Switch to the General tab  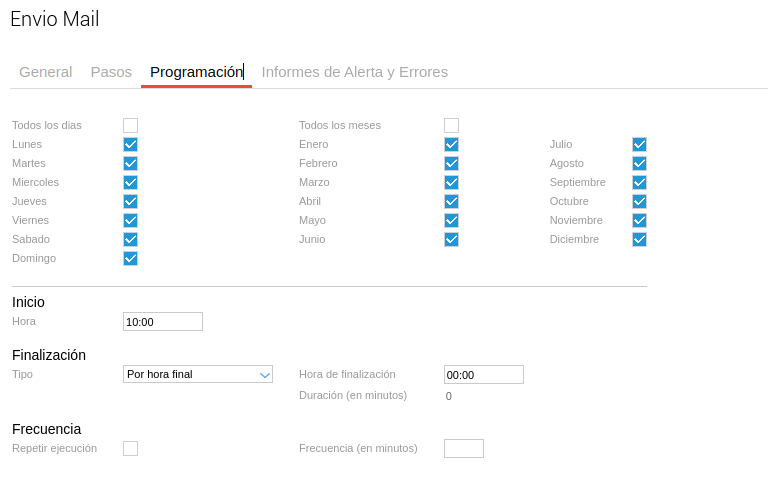point(46,72)
